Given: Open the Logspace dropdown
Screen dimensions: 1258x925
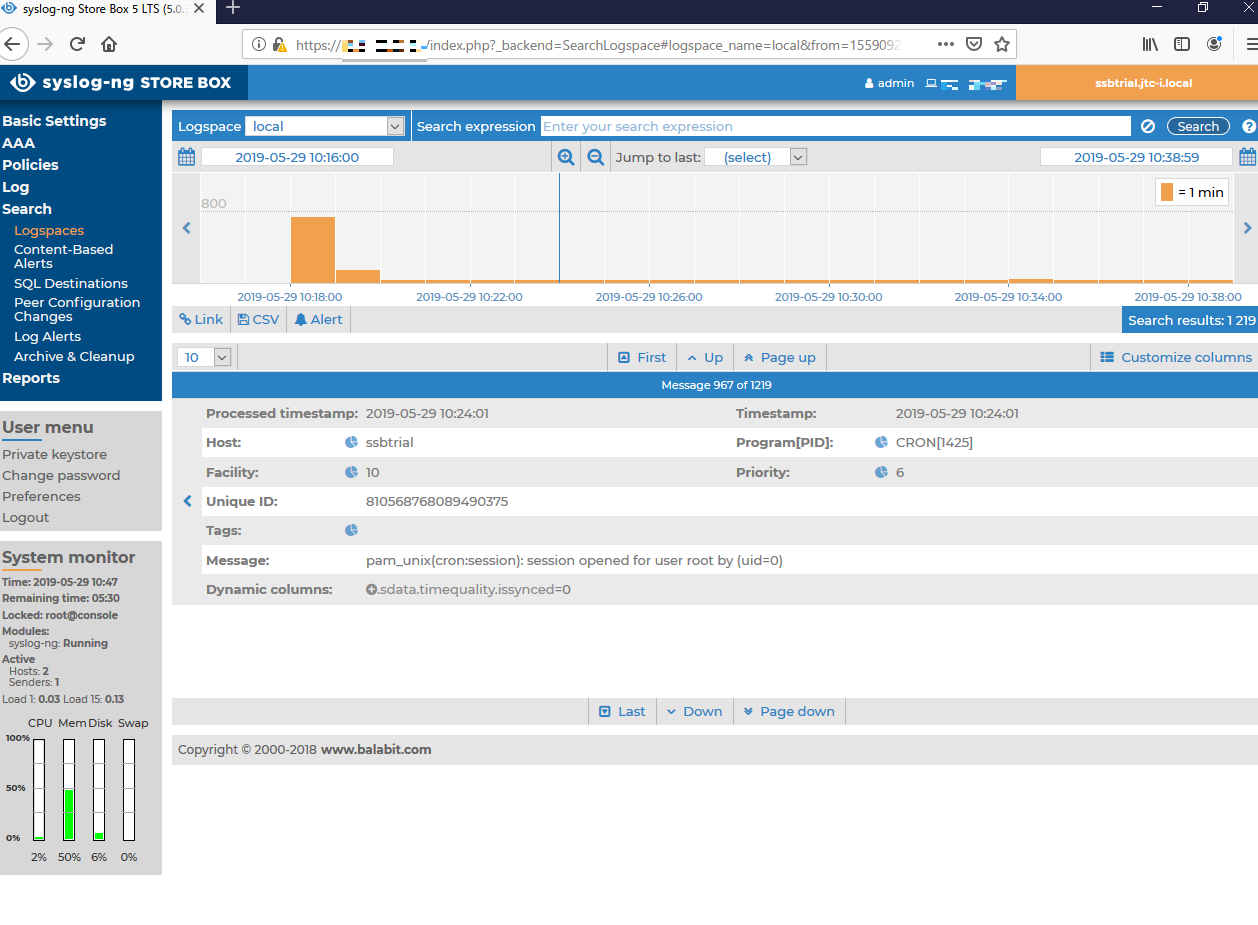Looking at the screenshot, I should tap(324, 126).
